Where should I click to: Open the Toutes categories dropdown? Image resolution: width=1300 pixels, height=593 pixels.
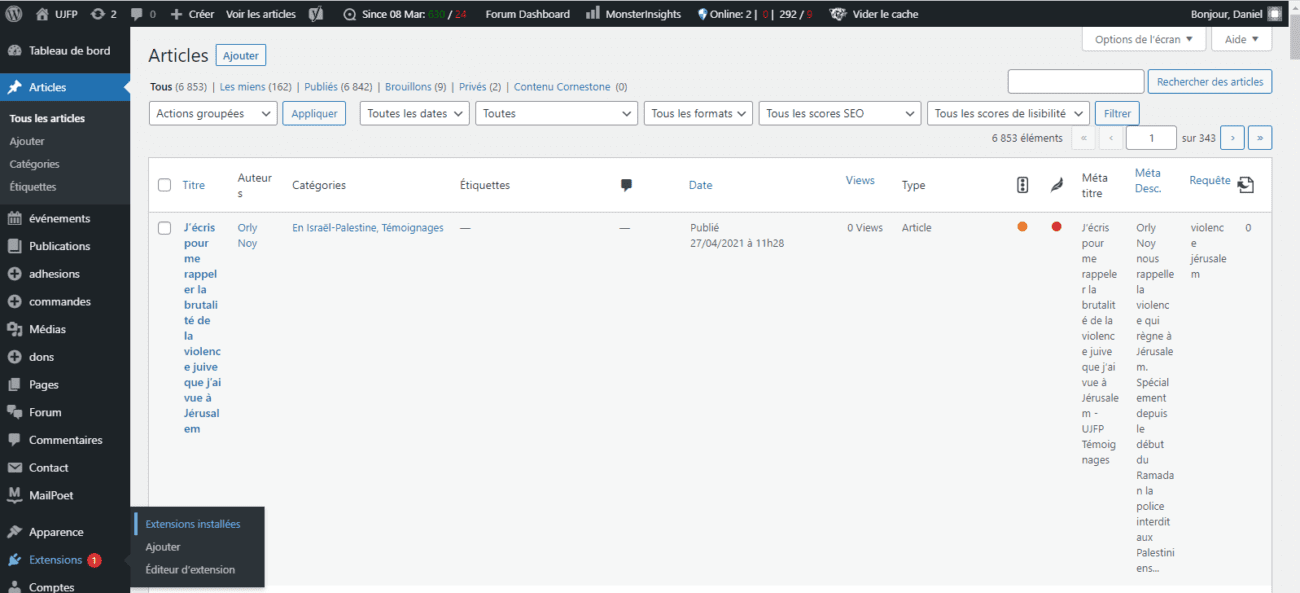coord(556,114)
